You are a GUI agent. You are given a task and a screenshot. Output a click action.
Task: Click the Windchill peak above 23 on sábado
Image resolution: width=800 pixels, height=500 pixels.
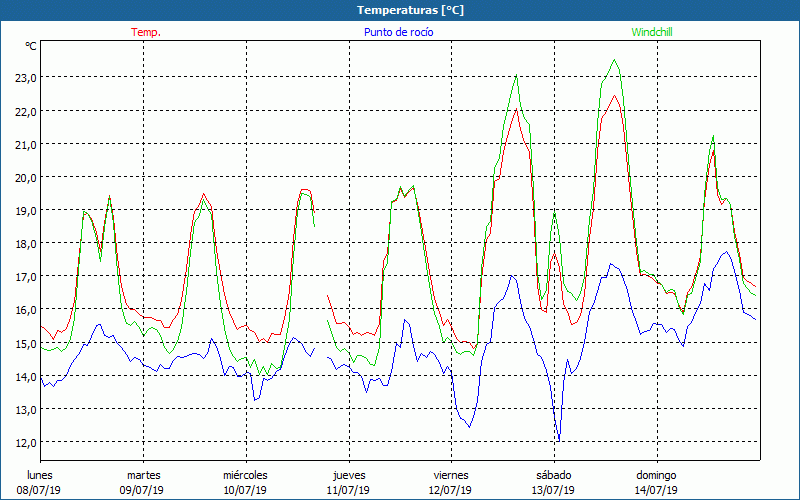(615, 60)
